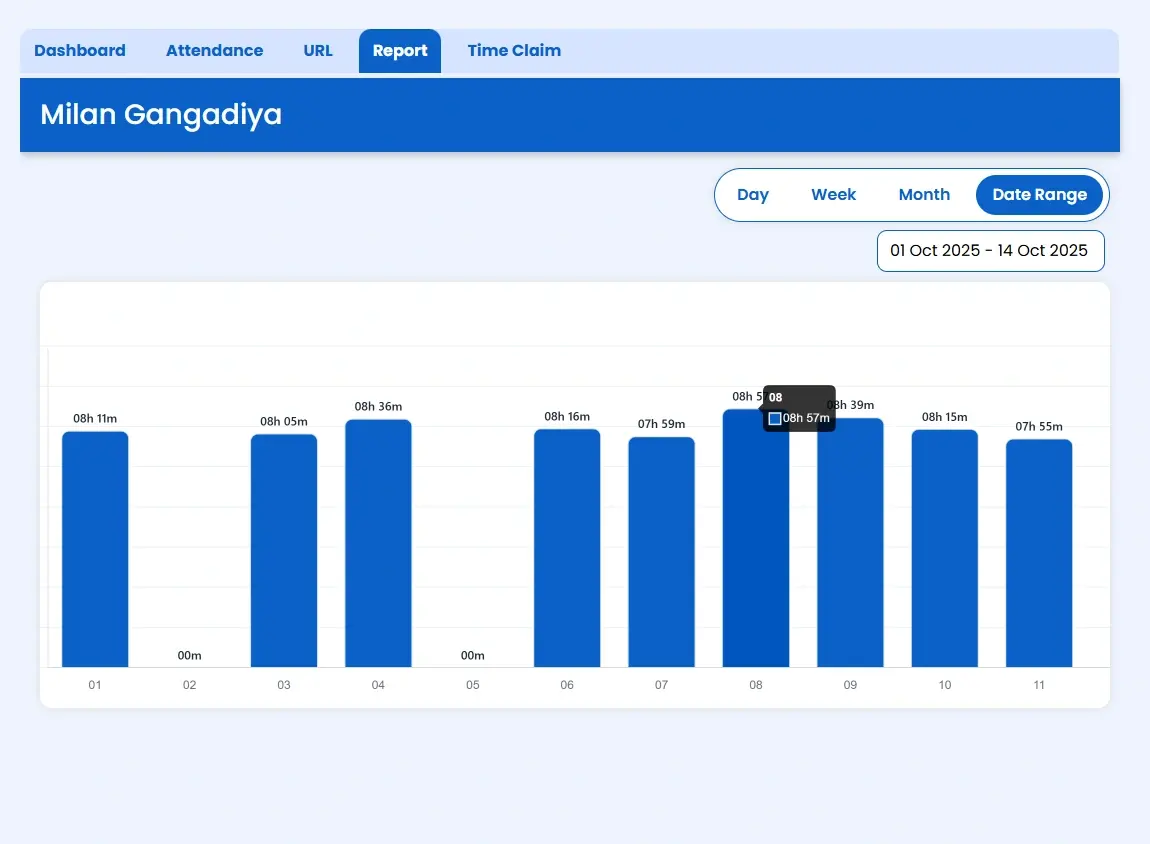Screen dimensions: 1150x844
Task: Click the employee name Milan Gangadiya
Action: point(160,114)
